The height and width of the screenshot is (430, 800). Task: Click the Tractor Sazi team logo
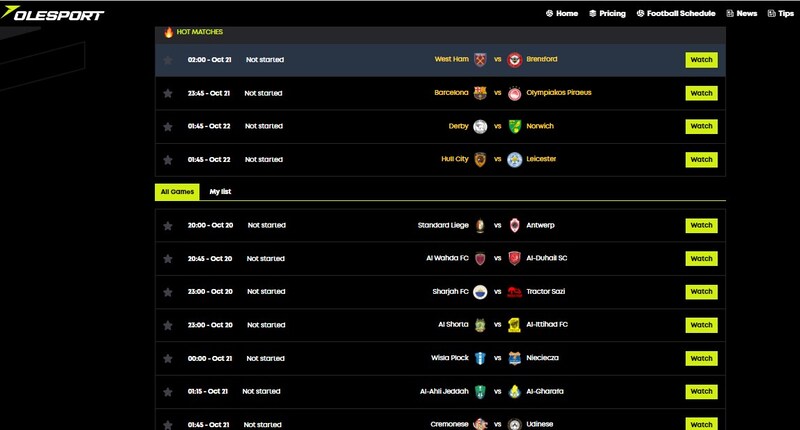(514, 292)
